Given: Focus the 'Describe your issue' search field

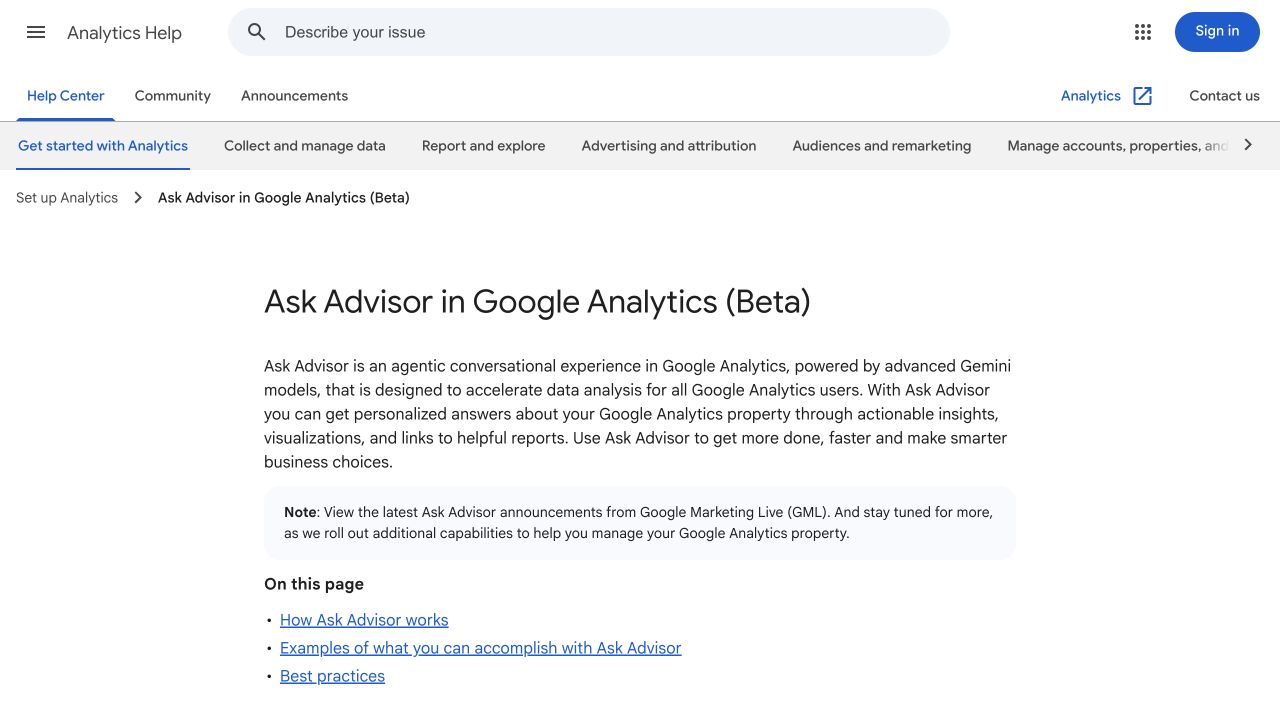Looking at the screenshot, I should tap(589, 32).
